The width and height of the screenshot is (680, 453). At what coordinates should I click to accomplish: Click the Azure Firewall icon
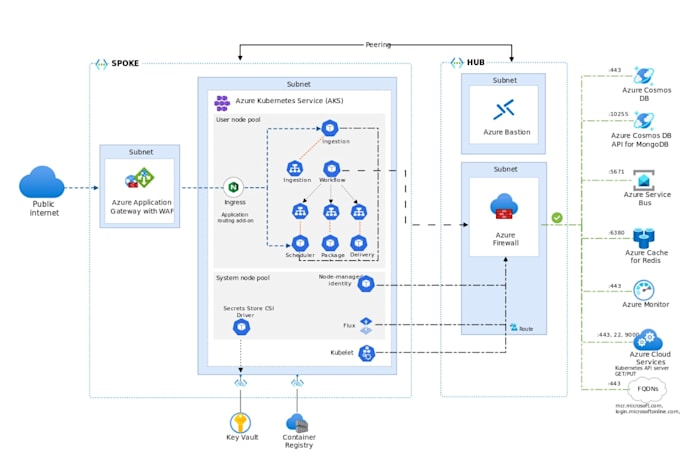tap(504, 207)
